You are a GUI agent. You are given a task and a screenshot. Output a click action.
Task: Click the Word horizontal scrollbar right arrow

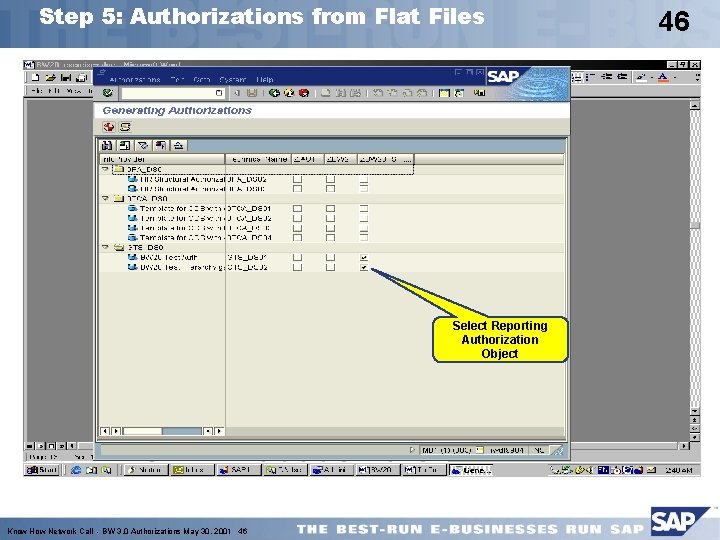click(684, 445)
